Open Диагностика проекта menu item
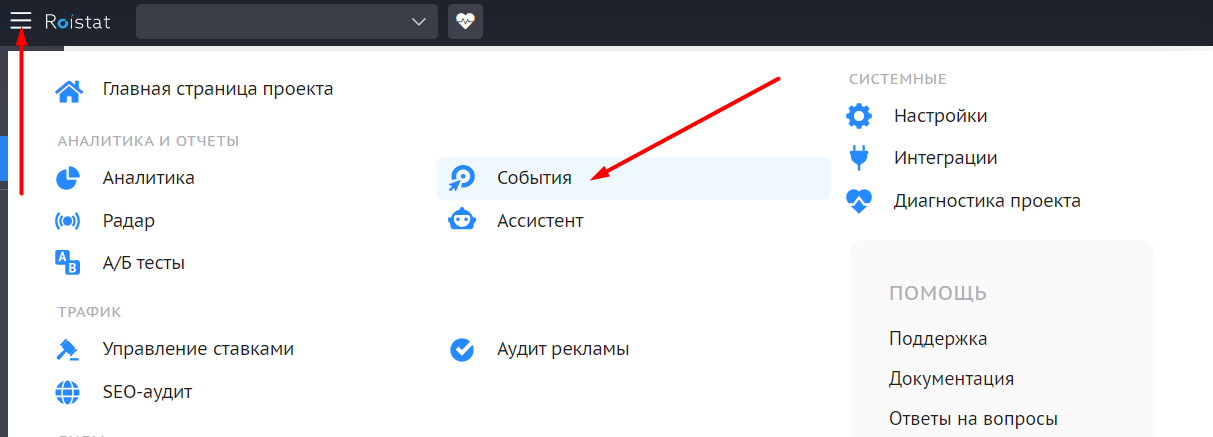 point(963,201)
